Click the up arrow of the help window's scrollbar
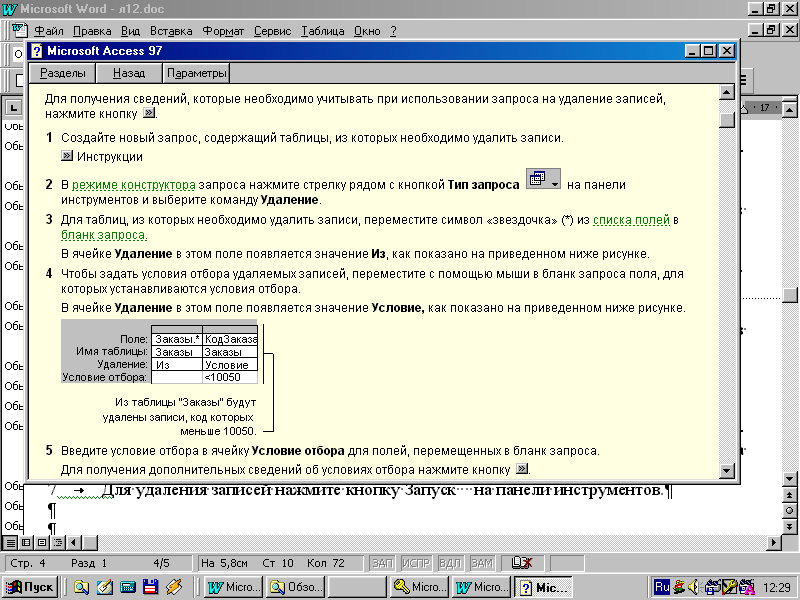Viewport: 800px width, 600px height. click(x=727, y=92)
